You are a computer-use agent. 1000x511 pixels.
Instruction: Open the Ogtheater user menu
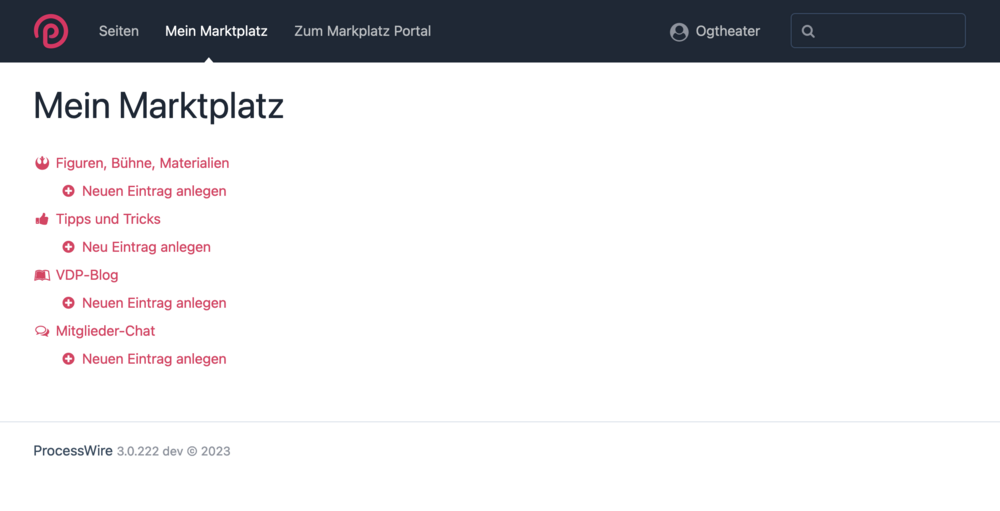727,31
